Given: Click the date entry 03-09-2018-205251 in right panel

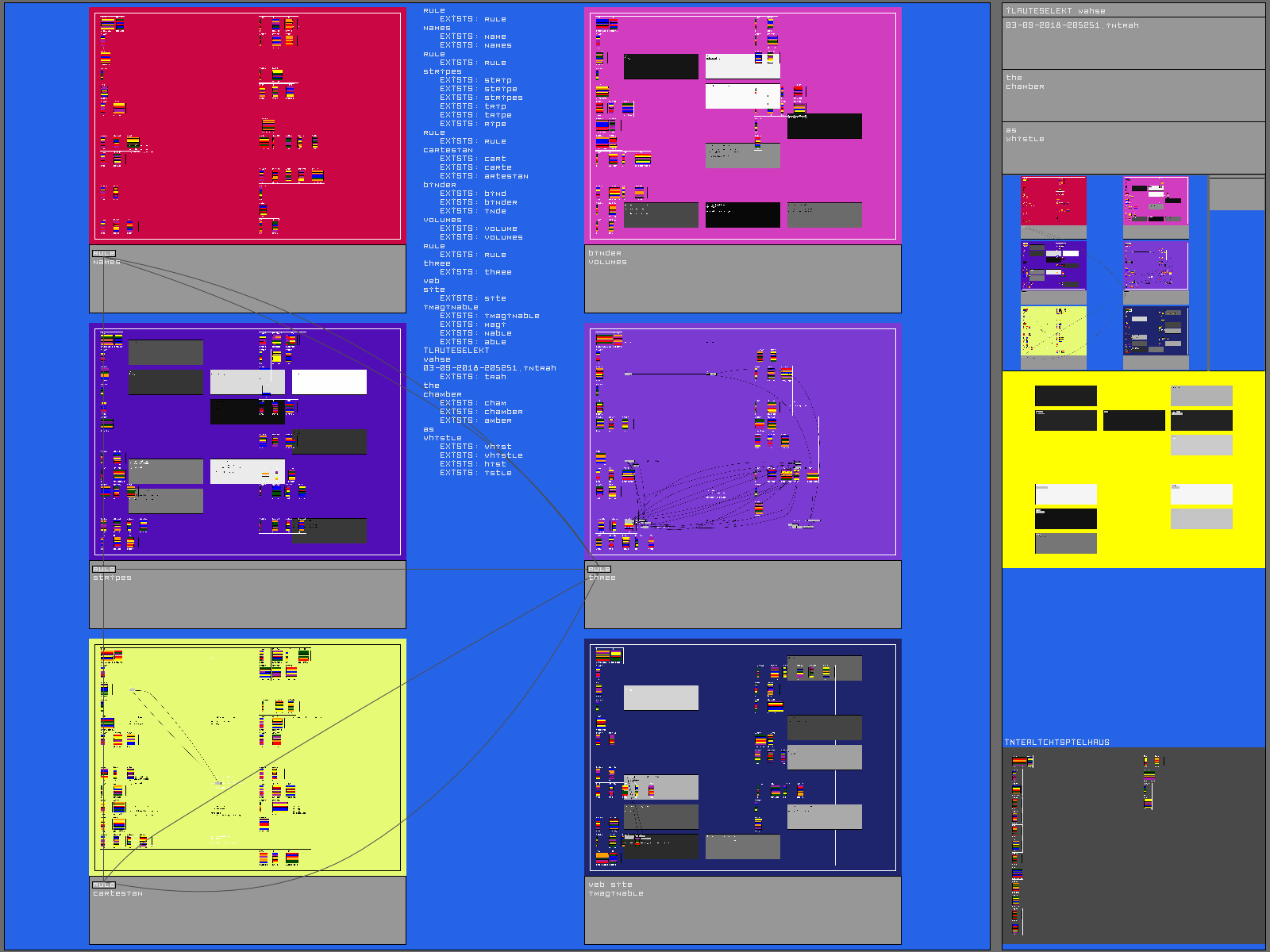Looking at the screenshot, I should tap(1072, 25).
